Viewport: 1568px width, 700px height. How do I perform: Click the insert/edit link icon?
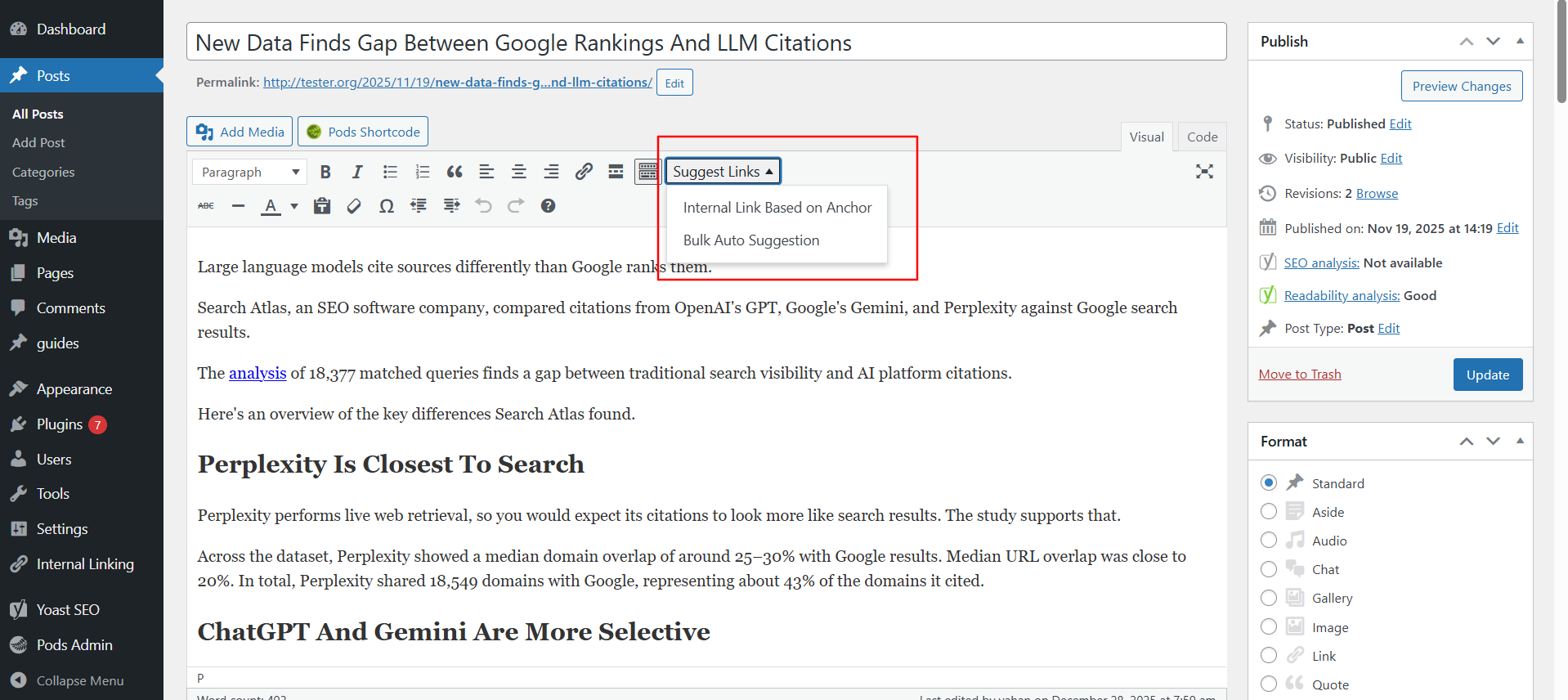click(x=584, y=172)
